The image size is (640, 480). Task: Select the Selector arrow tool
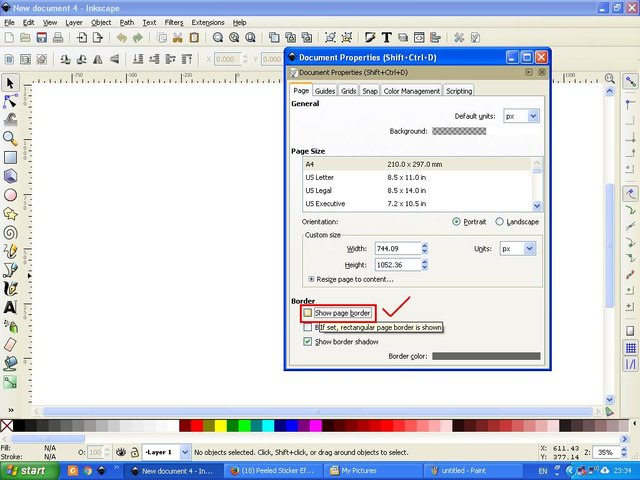(x=10, y=83)
